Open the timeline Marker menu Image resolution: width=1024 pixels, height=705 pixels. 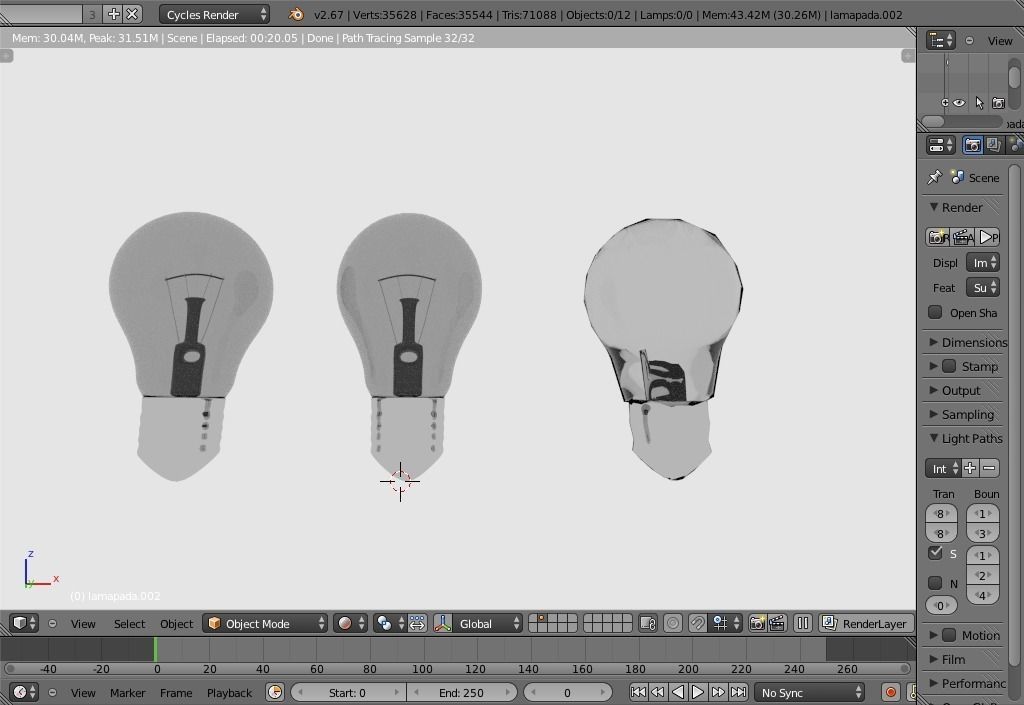(x=127, y=693)
